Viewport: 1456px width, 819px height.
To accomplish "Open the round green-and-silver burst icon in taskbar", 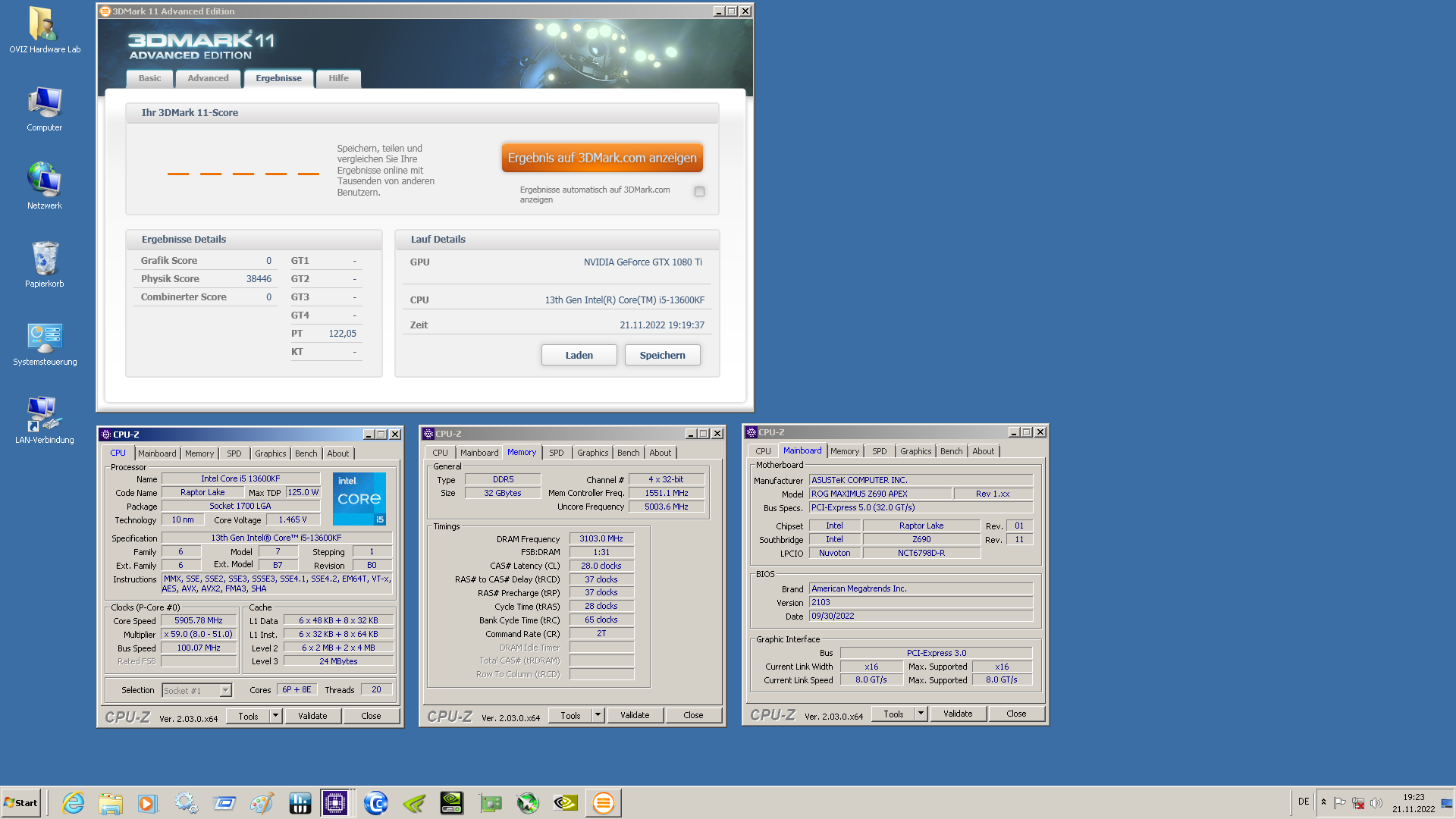I will [x=528, y=803].
